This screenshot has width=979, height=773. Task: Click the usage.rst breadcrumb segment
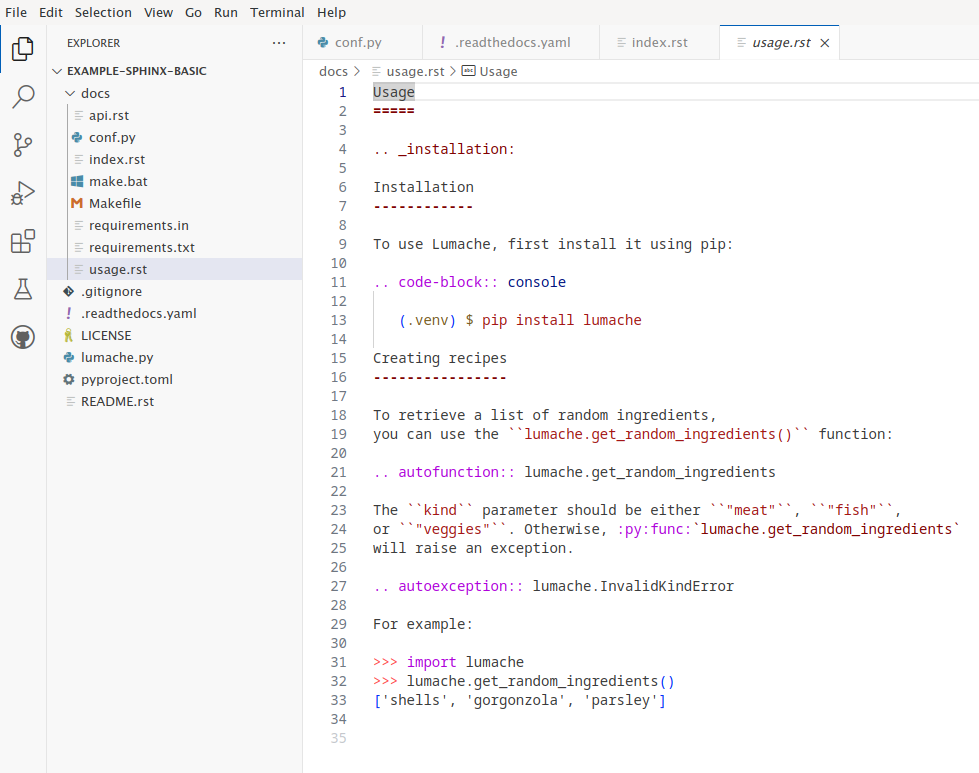click(415, 71)
